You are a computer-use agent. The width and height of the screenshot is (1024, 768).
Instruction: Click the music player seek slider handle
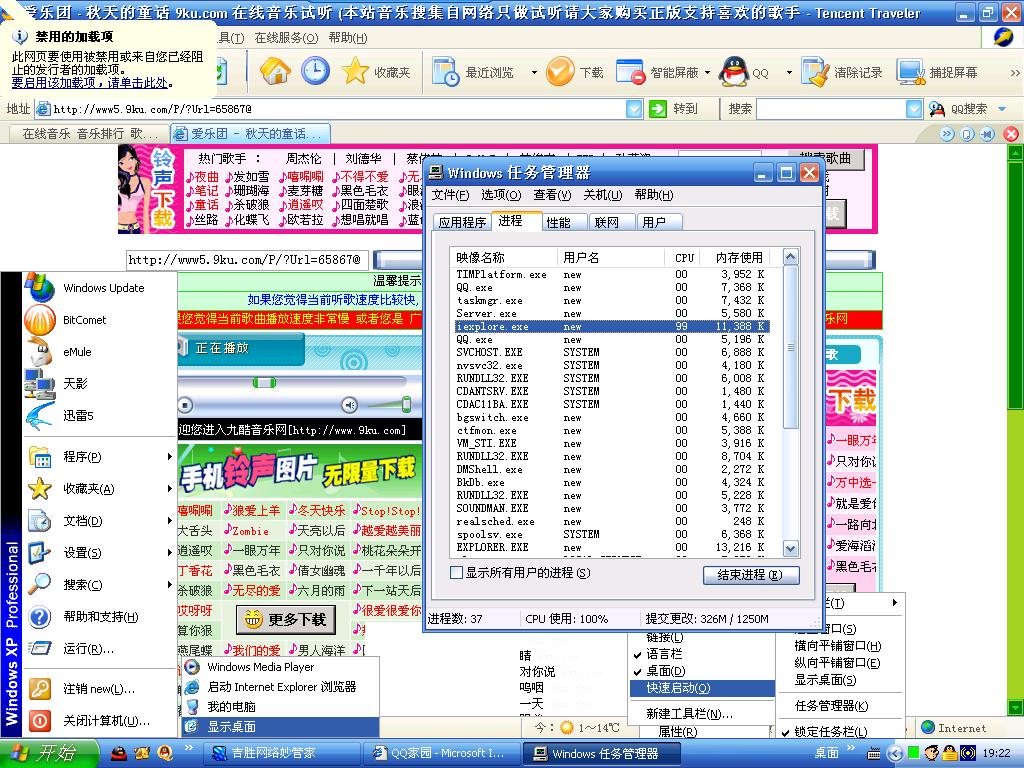264,382
